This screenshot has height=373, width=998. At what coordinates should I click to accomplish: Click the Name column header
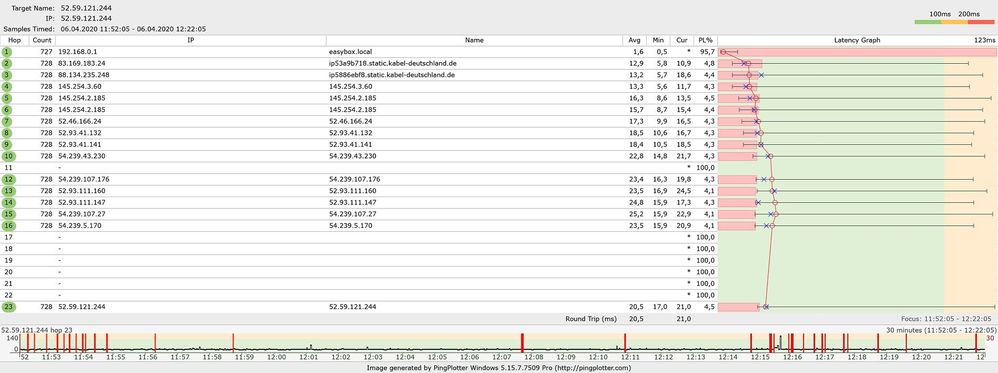pos(474,40)
